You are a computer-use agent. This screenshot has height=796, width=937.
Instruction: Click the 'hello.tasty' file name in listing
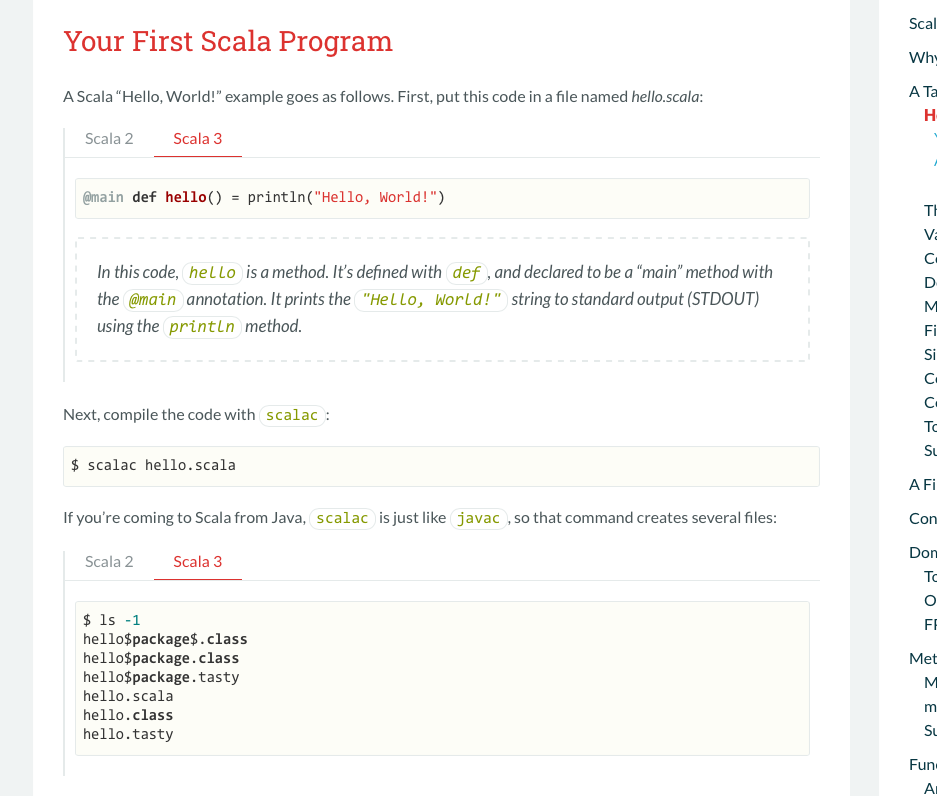(x=128, y=735)
